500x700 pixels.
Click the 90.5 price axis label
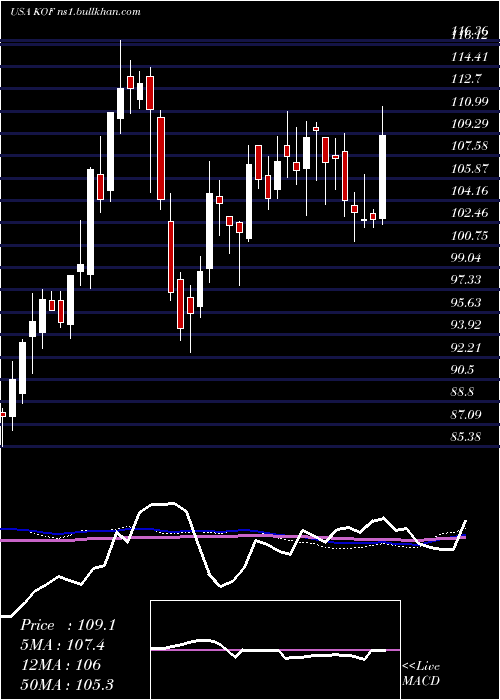pos(463,370)
